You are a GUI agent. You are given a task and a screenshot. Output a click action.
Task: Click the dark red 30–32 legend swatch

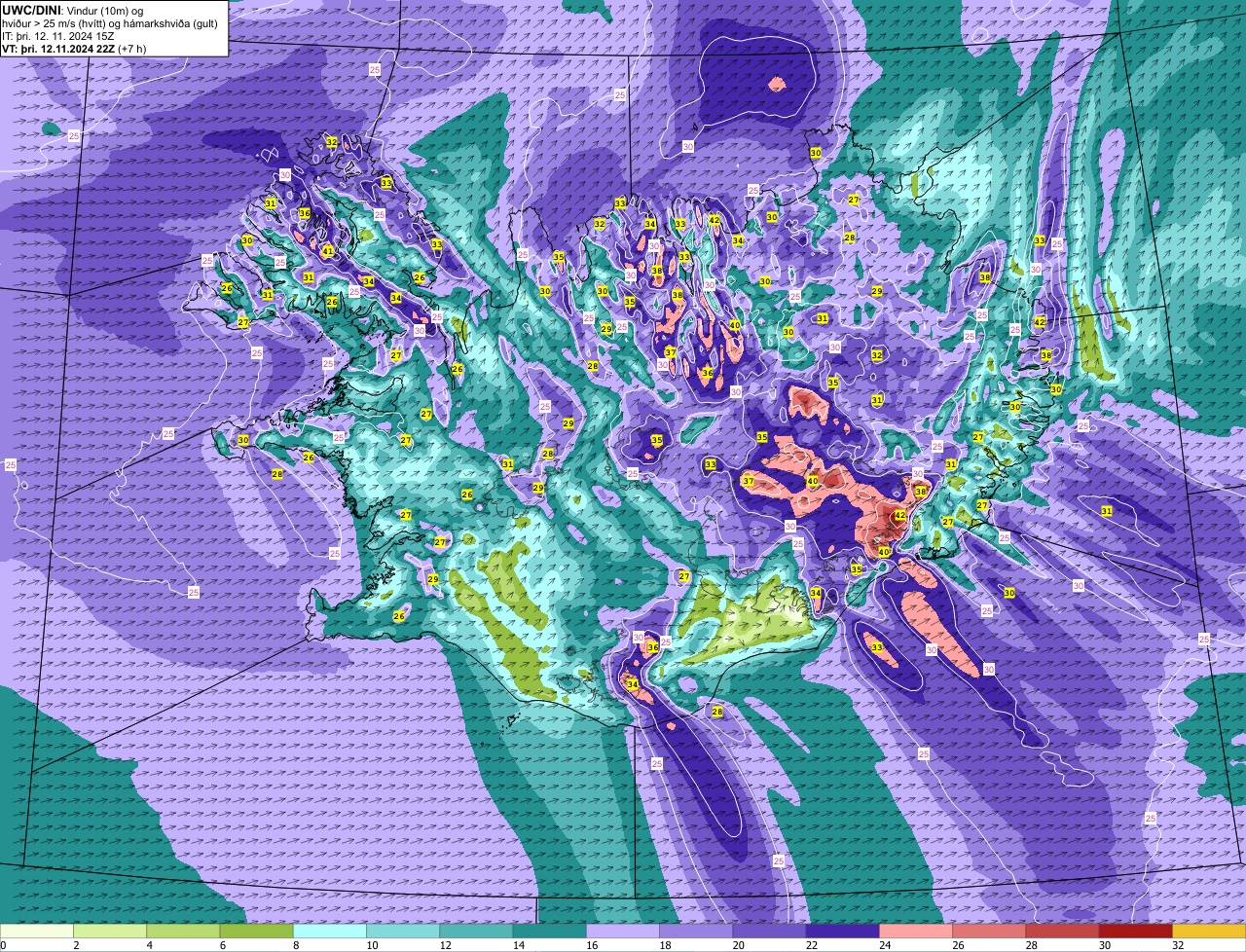tap(1136, 932)
